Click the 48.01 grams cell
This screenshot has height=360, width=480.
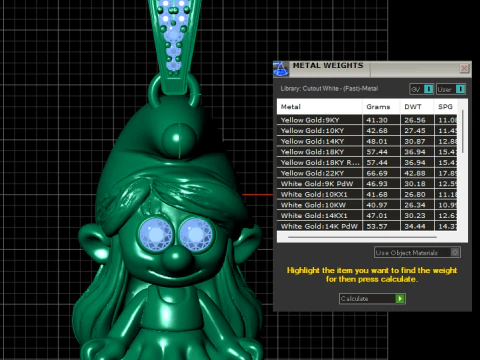pos(381,141)
